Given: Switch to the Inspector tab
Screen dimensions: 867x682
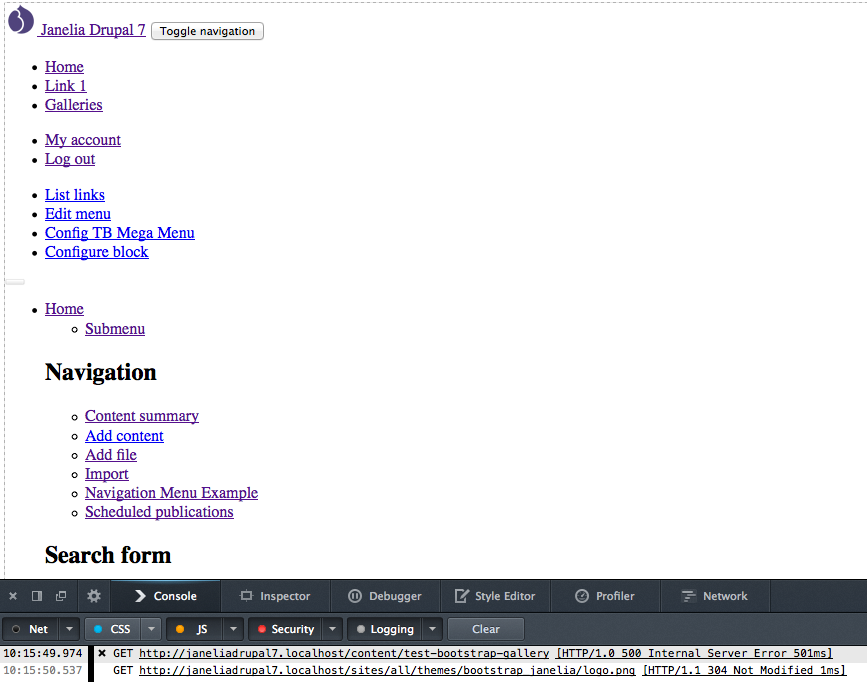Looking at the screenshot, I should click(275, 595).
